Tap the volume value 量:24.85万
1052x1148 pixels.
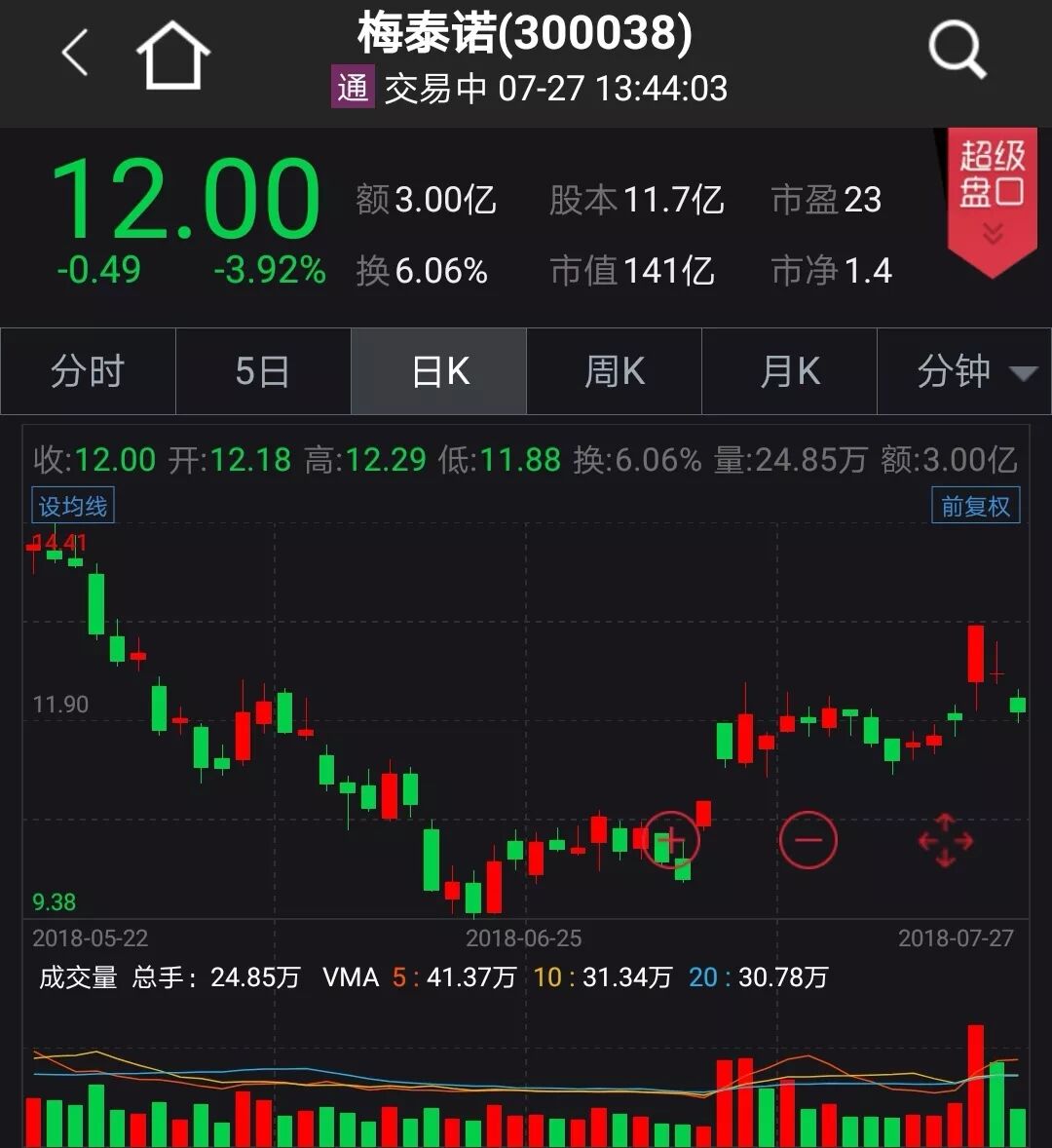(x=790, y=460)
